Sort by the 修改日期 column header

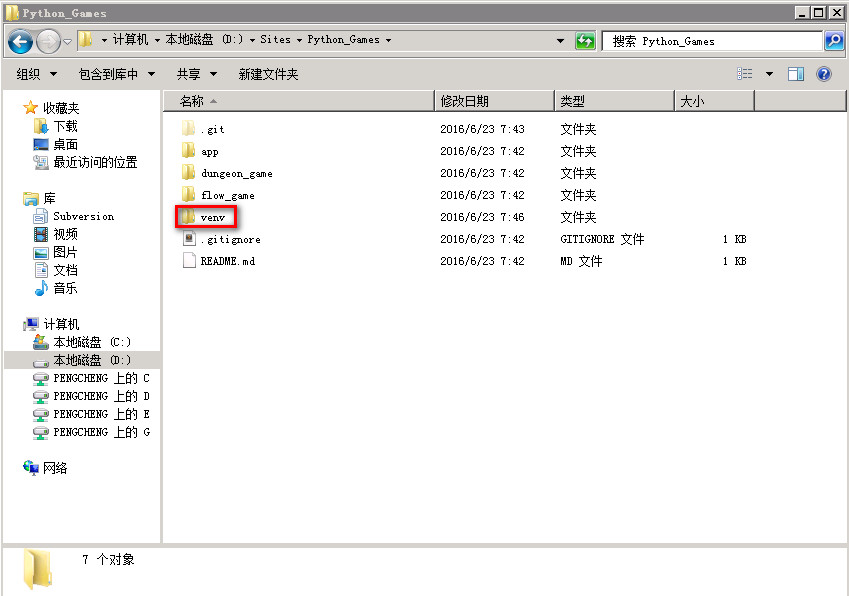[x=465, y=101]
